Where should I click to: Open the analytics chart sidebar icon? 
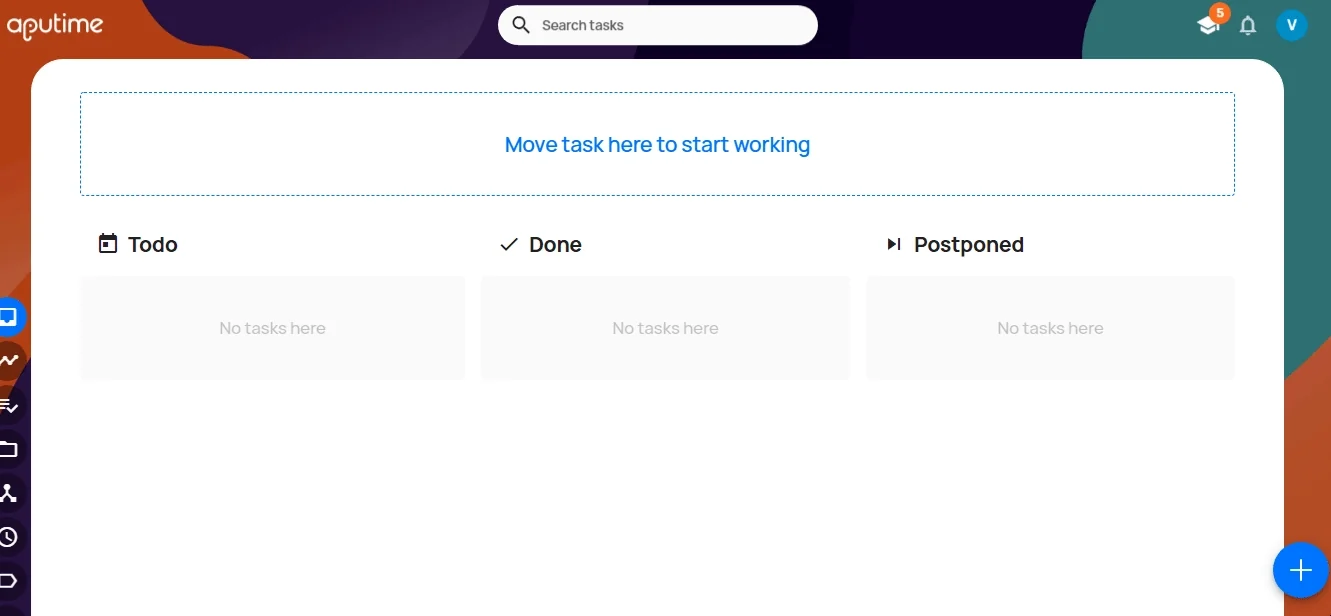click(x=9, y=361)
